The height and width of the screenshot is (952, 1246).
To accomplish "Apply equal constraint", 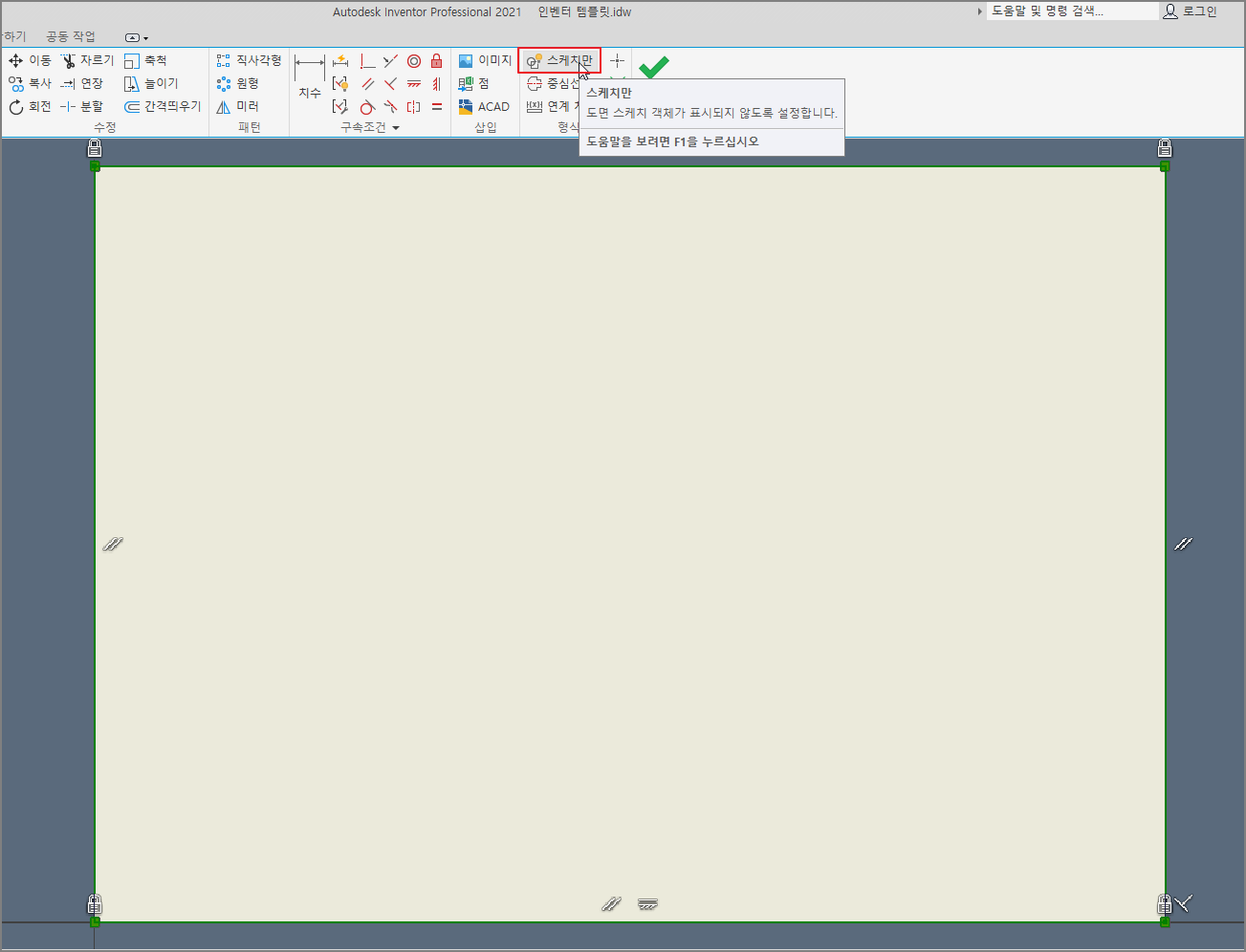I will (x=437, y=106).
